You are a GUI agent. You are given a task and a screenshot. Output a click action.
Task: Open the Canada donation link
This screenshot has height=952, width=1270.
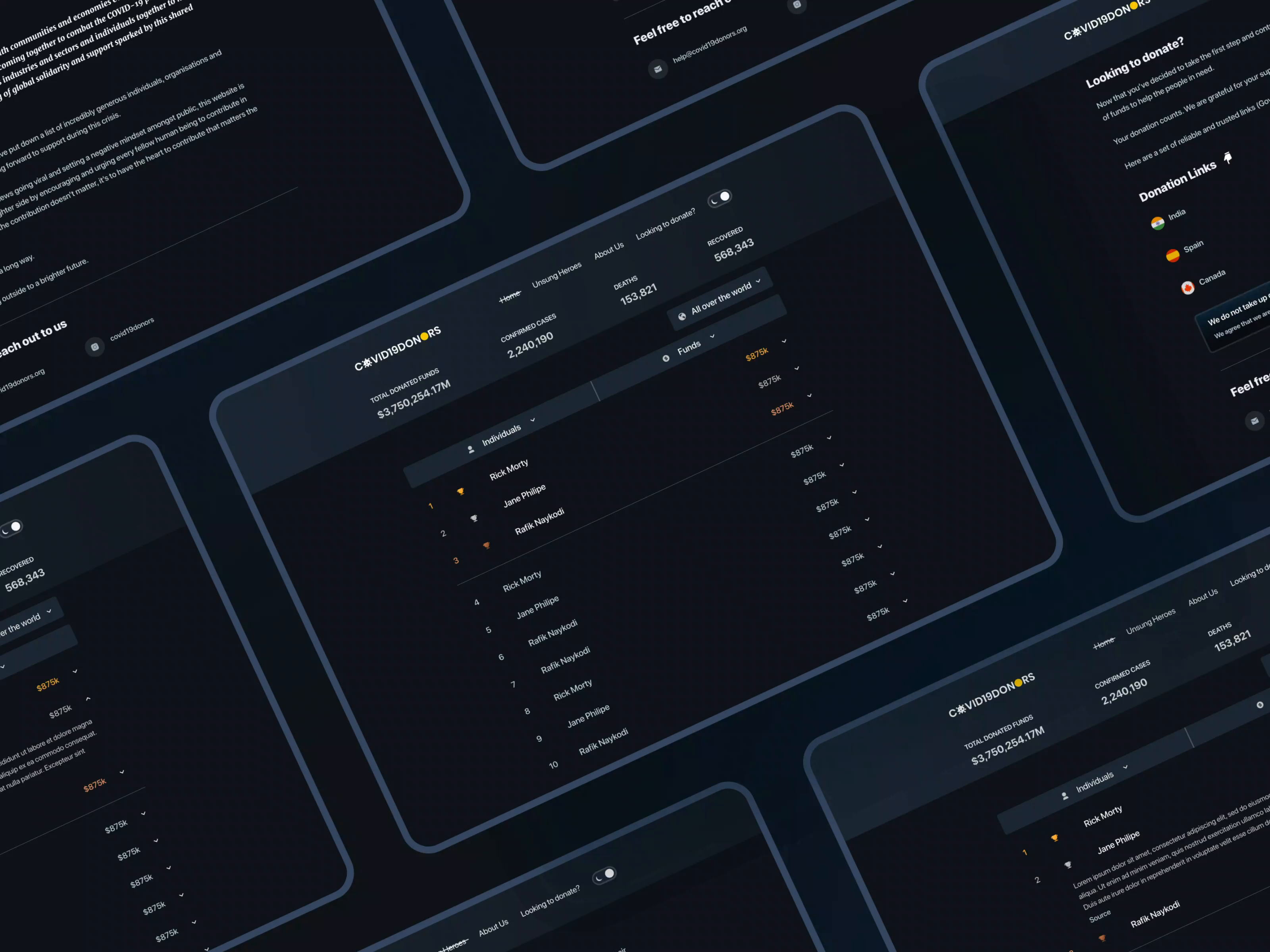coord(1212,277)
